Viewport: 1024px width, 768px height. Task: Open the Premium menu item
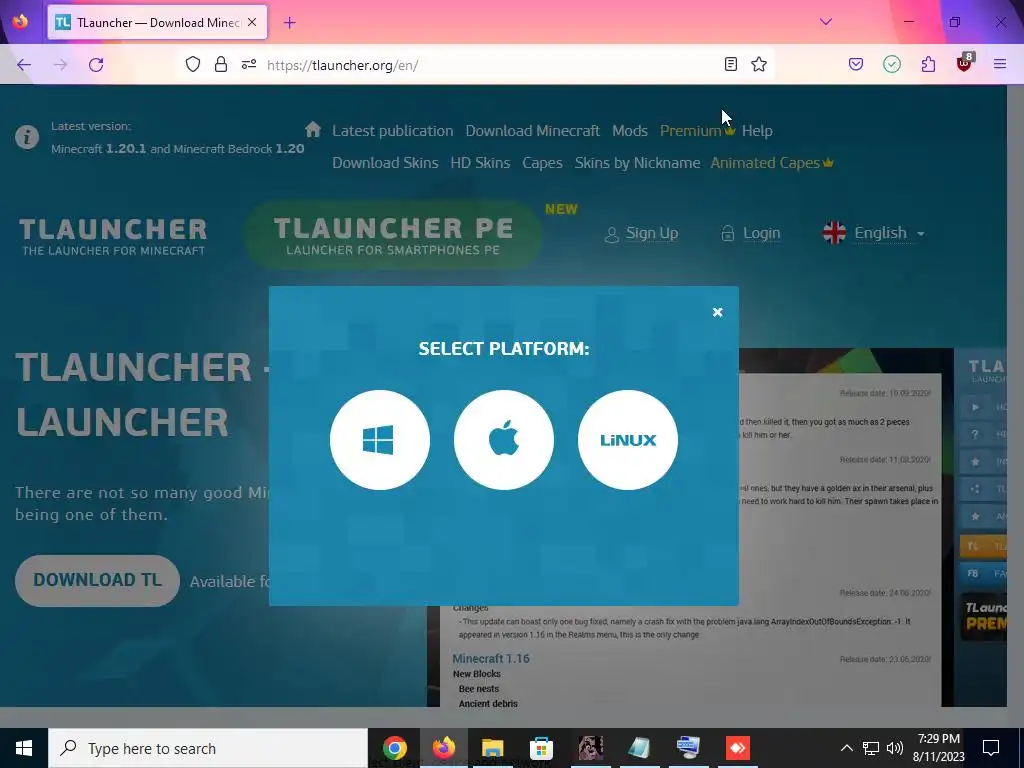(x=697, y=131)
